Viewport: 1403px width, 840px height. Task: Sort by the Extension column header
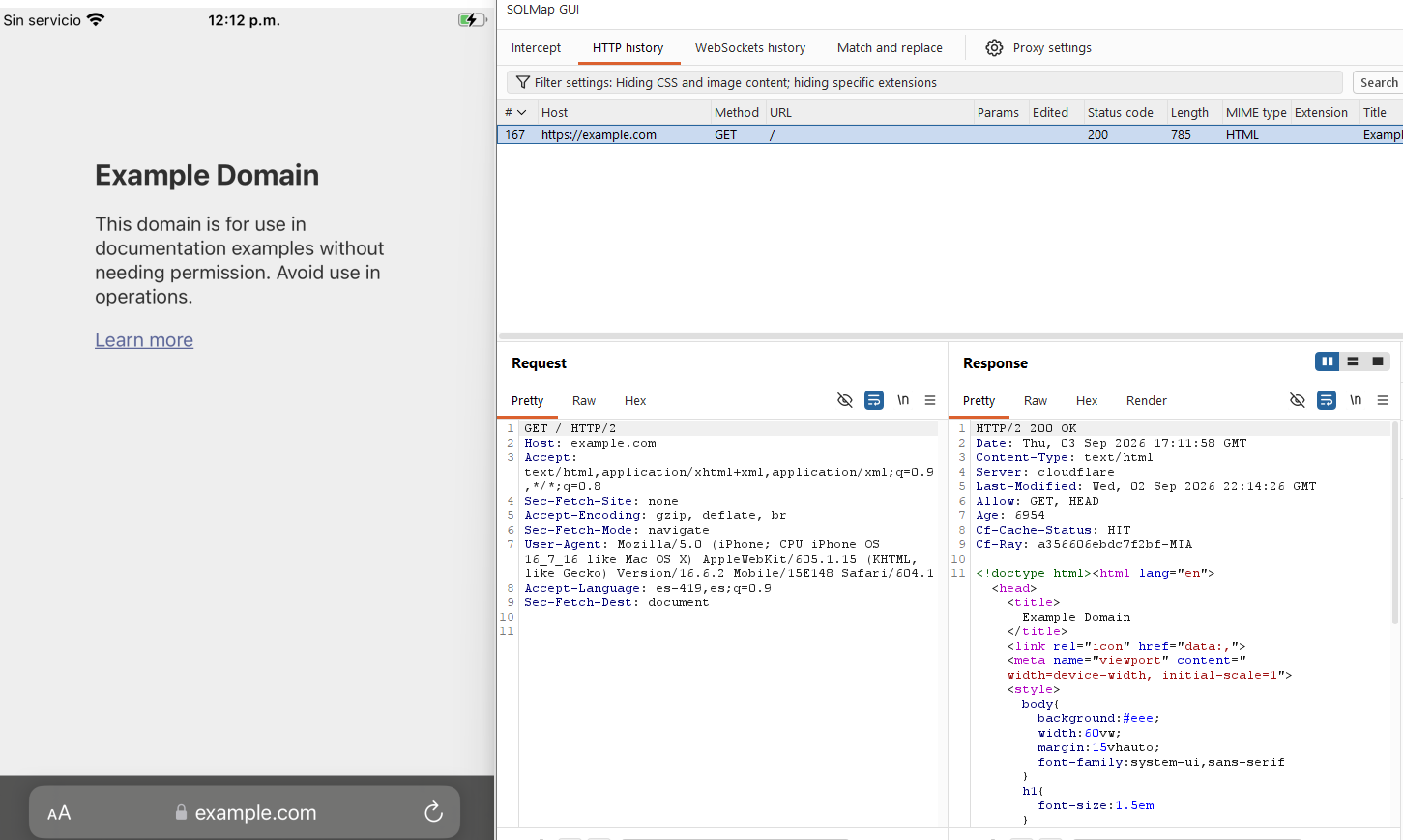coord(1321,113)
